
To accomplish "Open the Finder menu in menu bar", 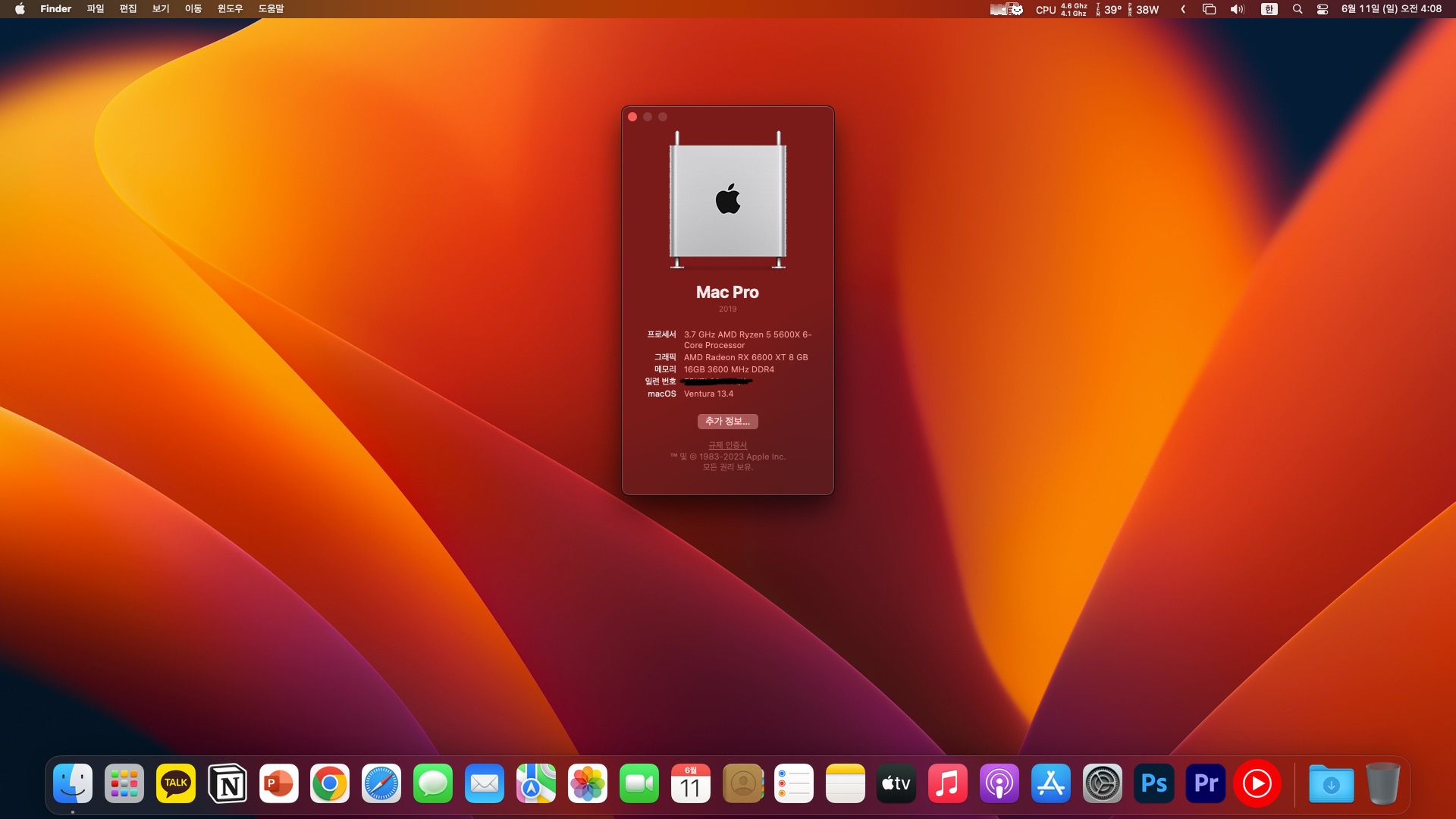I will click(x=56, y=9).
